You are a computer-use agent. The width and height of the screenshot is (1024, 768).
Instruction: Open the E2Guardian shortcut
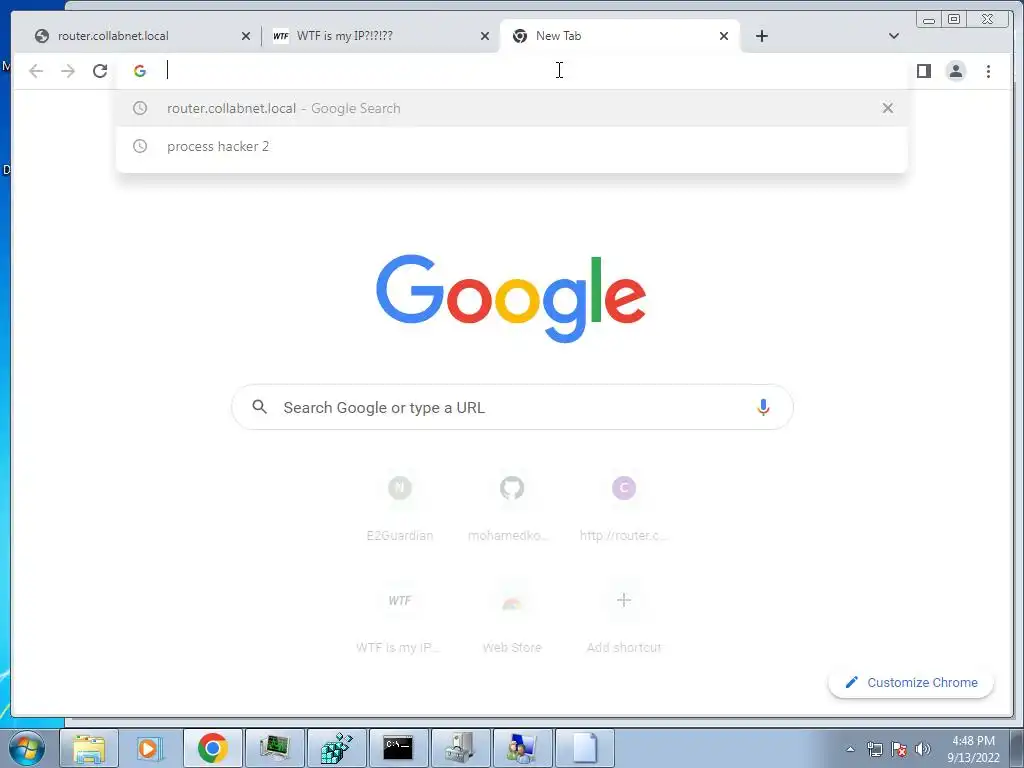pos(400,507)
